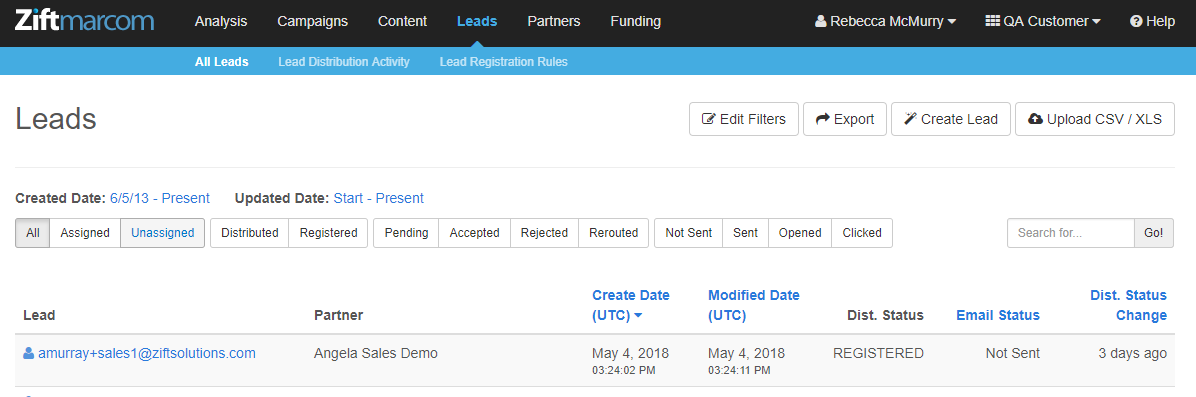Viewport: 1196px width, 397px height.
Task: Sort by Dist. Status Change column
Action: click(1128, 305)
